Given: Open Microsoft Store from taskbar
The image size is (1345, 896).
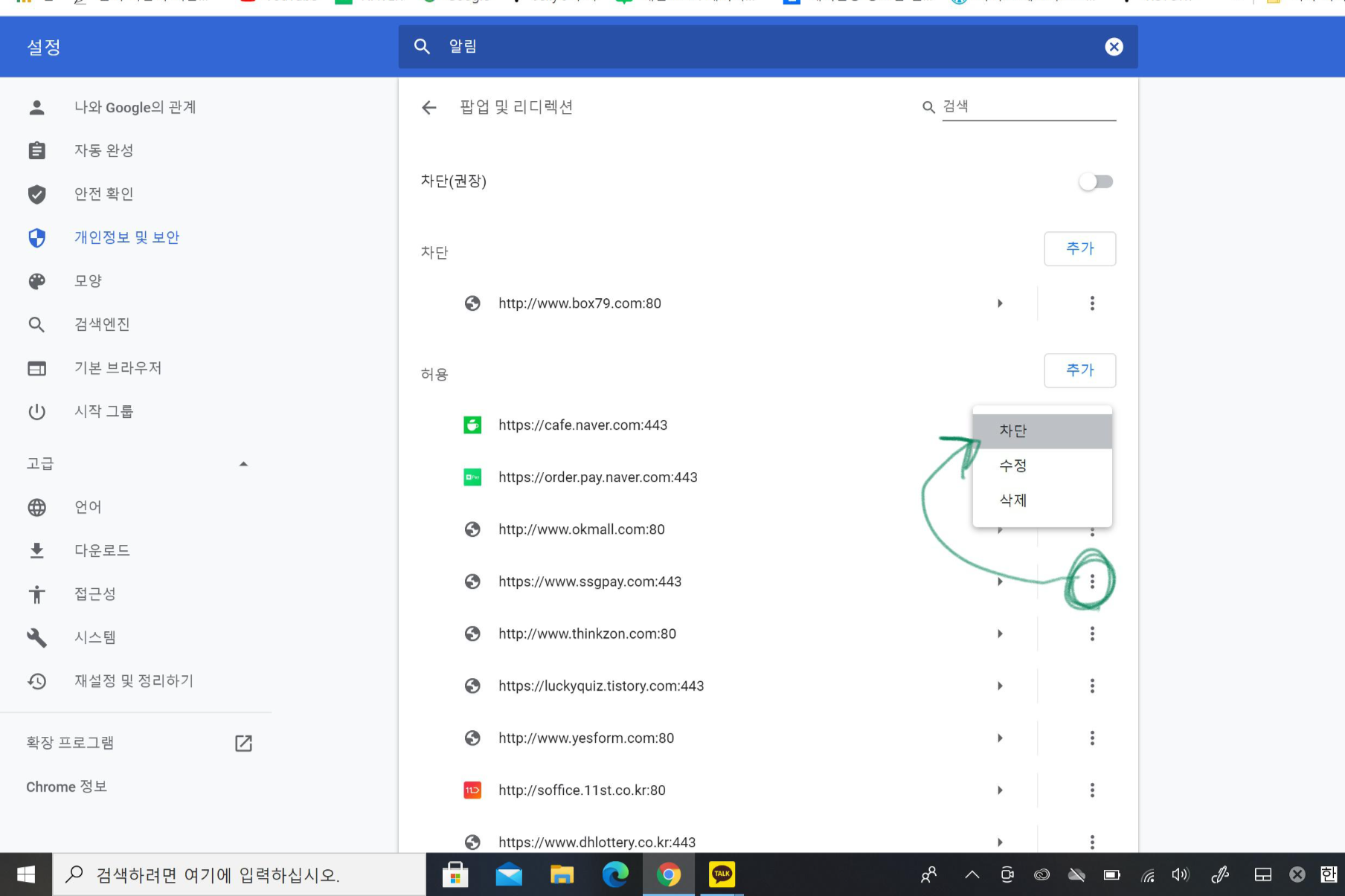Looking at the screenshot, I should click(455, 874).
